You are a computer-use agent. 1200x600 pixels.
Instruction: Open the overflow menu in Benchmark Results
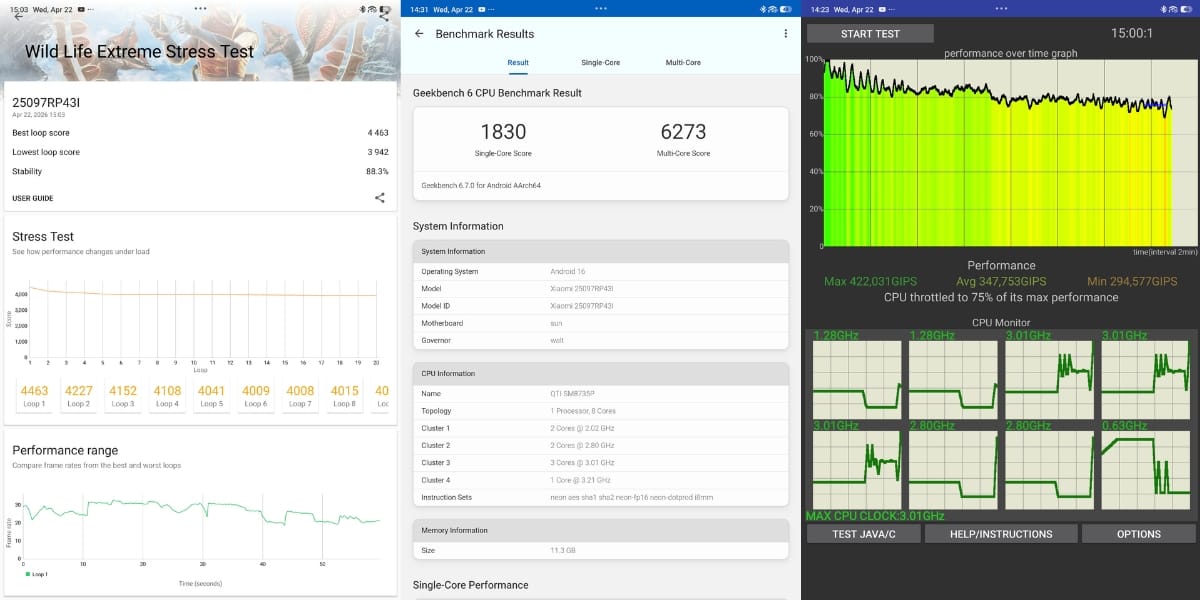click(x=787, y=33)
